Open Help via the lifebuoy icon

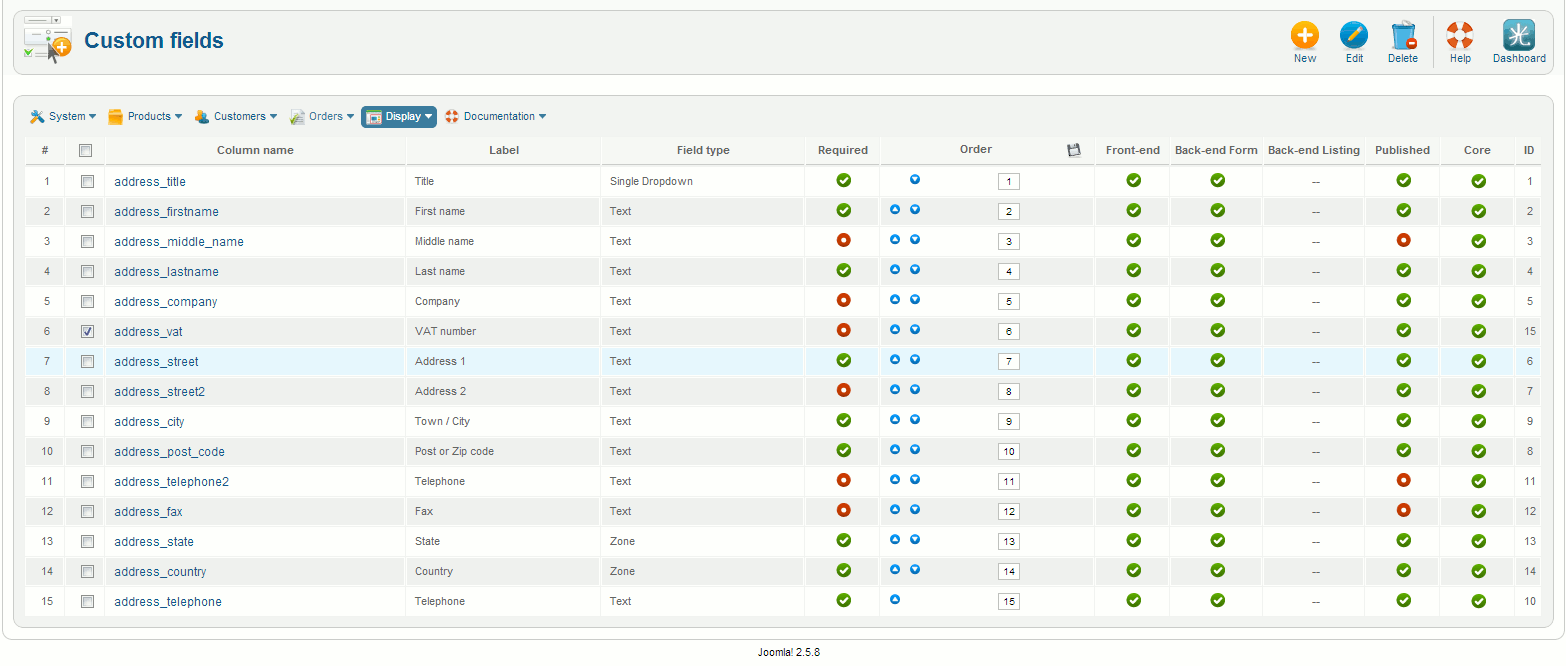coord(1460,36)
